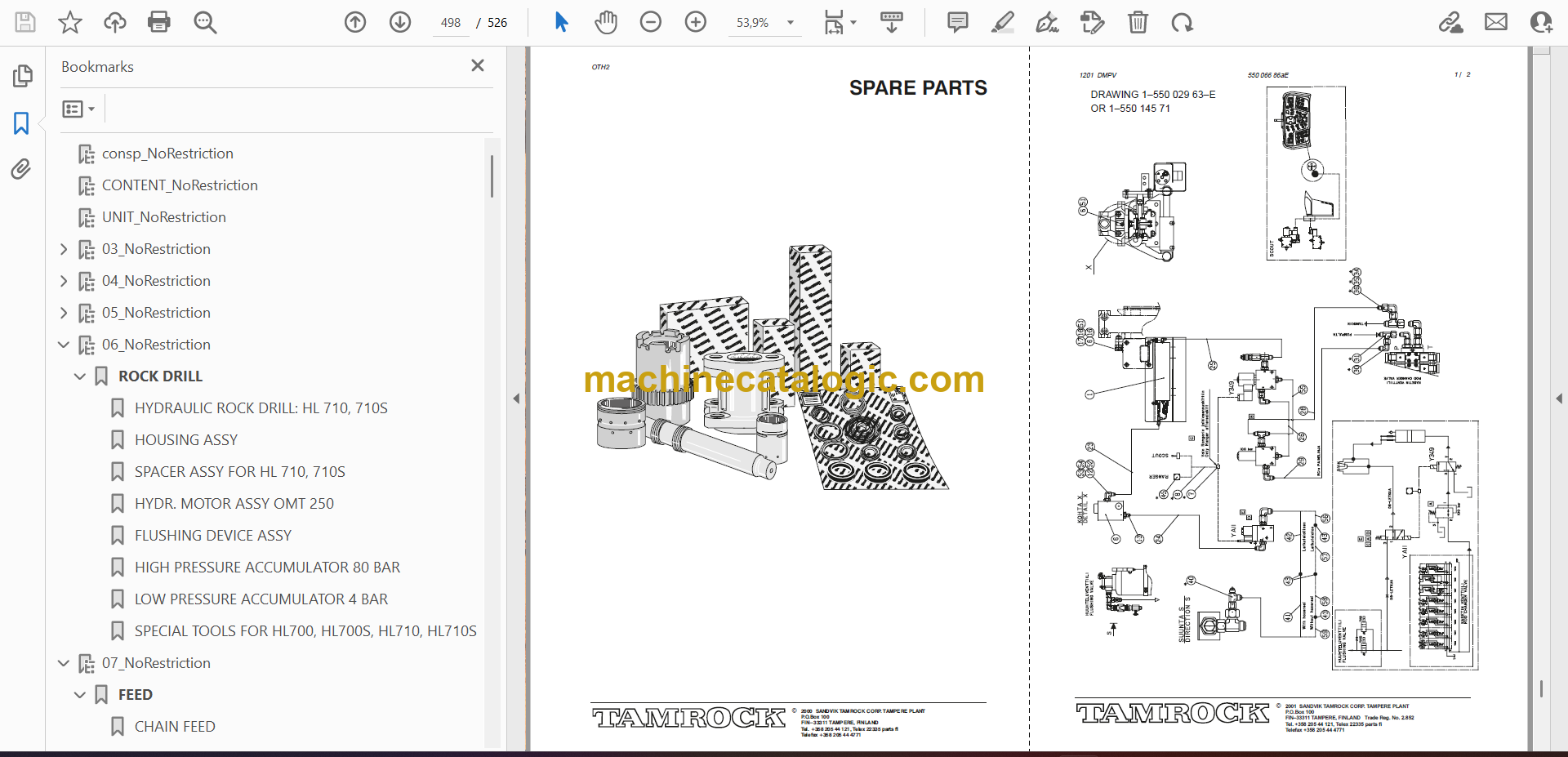
Task: Close the Bookmarks panel
Action: tap(478, 65)
